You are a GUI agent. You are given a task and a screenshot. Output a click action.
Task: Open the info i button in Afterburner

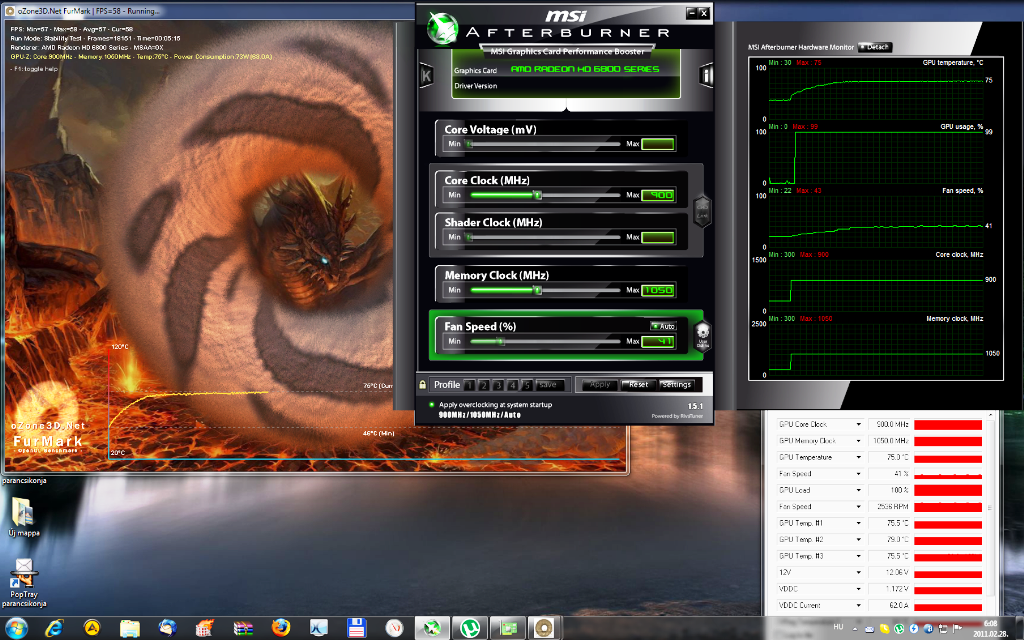pyautogui.click(x=706, y=76)
